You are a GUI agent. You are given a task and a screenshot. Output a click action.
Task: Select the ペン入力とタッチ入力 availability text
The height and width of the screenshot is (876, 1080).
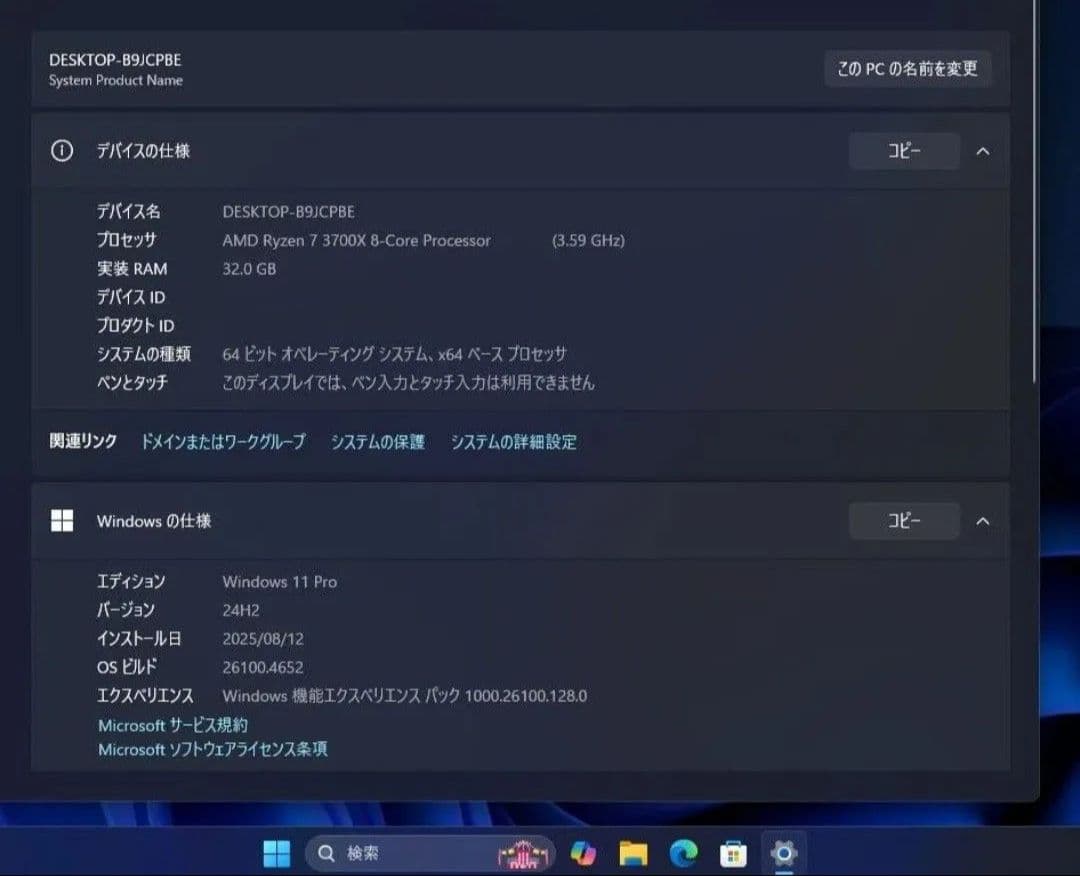click(x=408, y=383)
